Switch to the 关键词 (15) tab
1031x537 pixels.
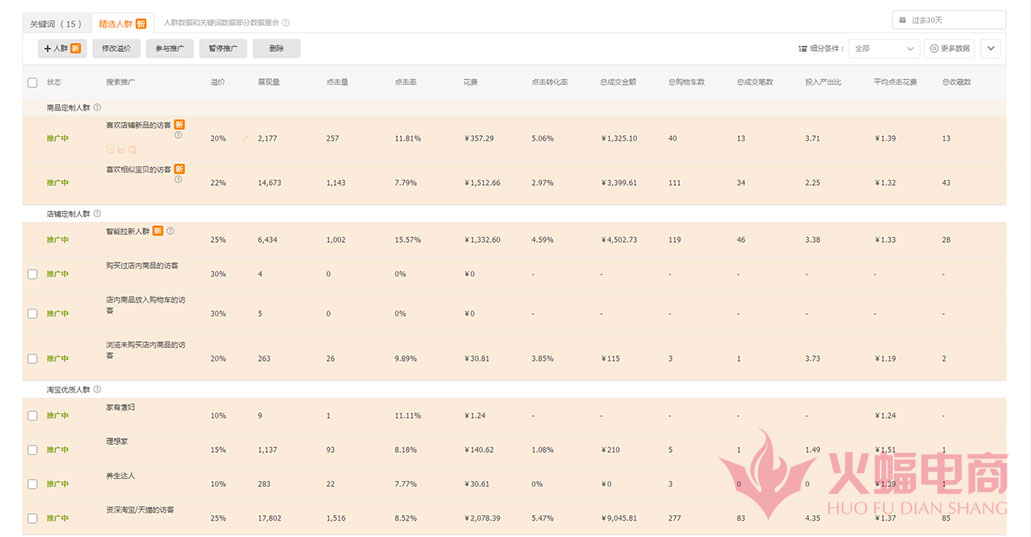click(56, 23)
